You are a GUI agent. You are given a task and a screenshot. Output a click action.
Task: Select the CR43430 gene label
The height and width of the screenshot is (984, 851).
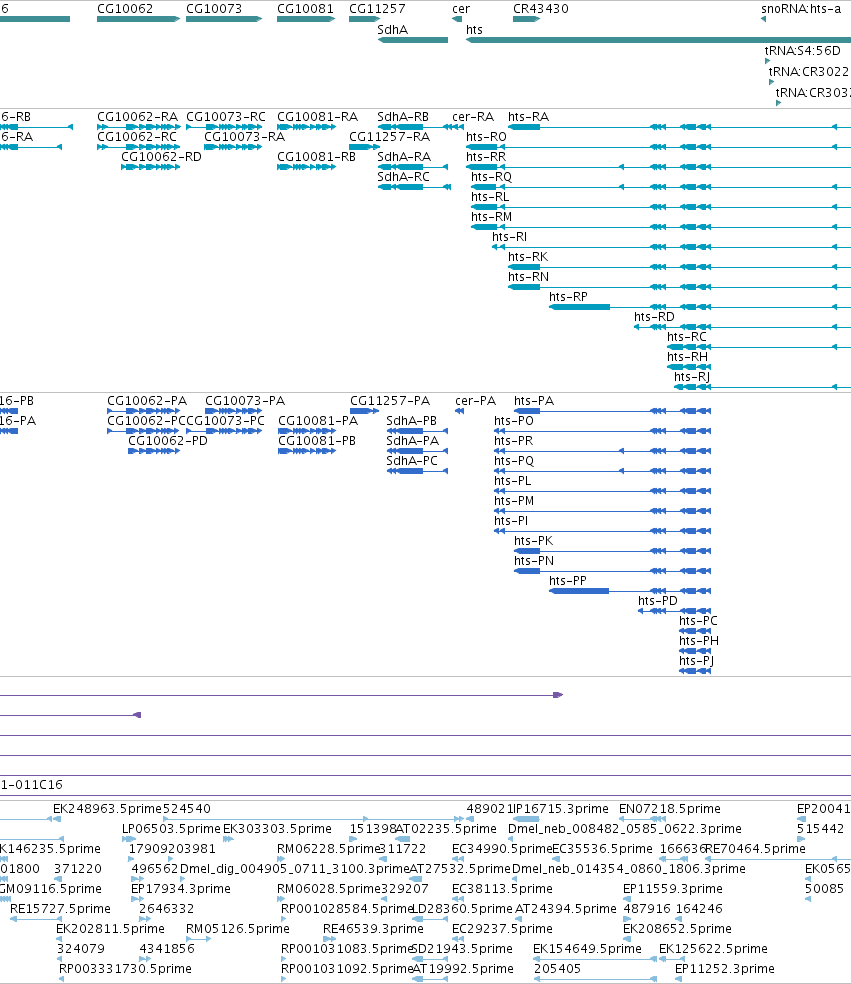[541, 9]
